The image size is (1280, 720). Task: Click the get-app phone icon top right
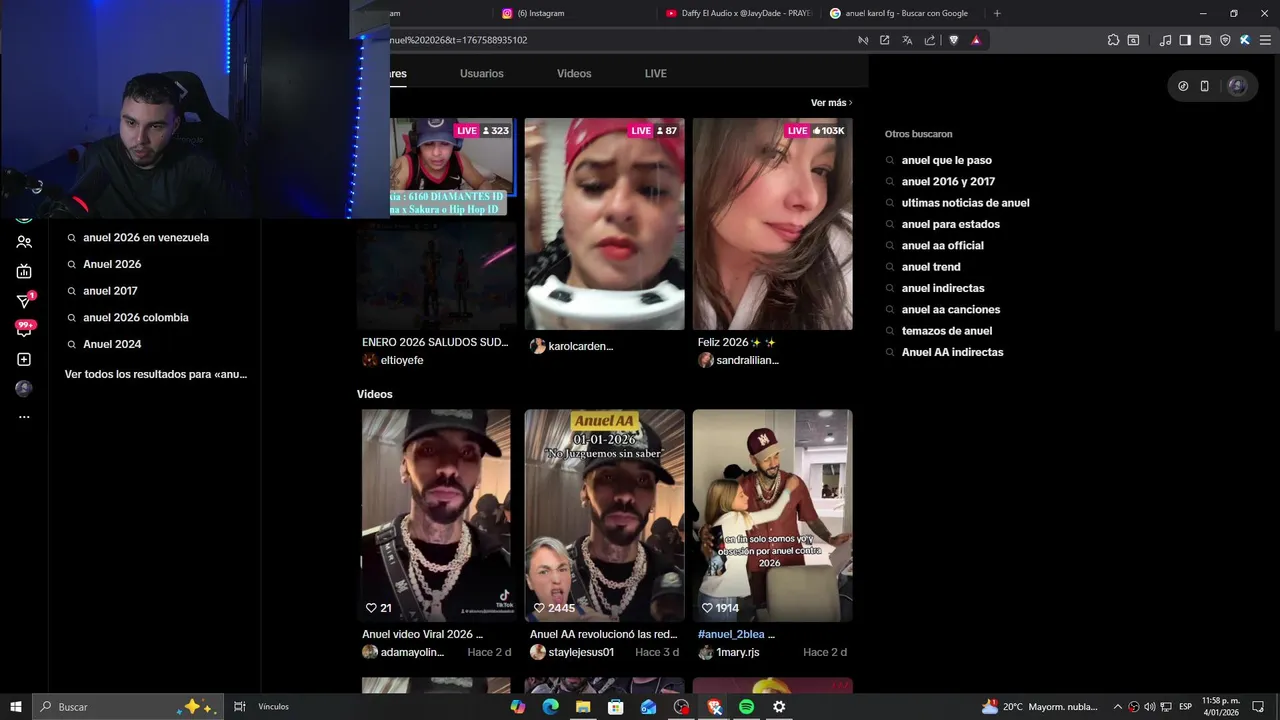click(x=1204, y=86)
